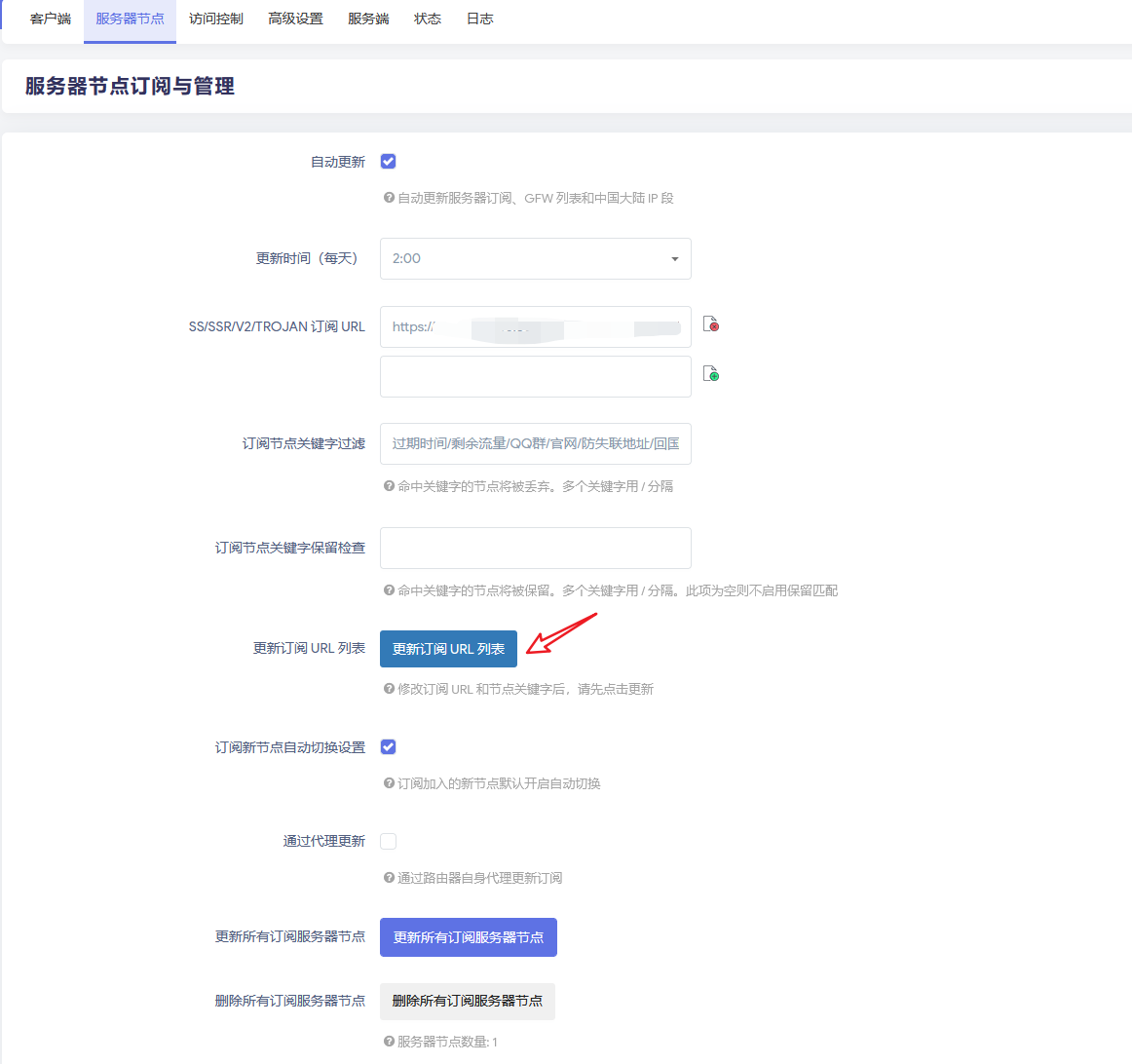Image resolution: width=1132 pixels, height=1064 pixels.
Task: Click the red delete icon beside subscription URL
Action: pos(711,324)
